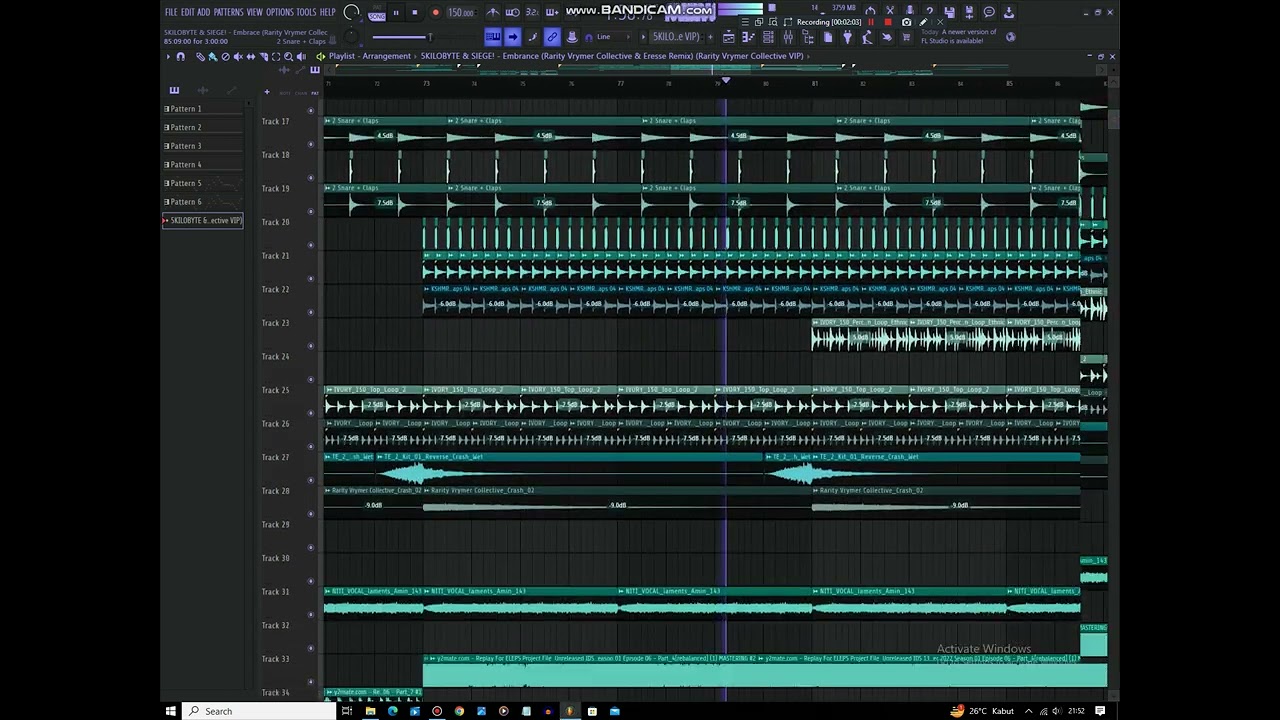Toggle the PAT/SONG mode switch
This screenshot has width=1280, height=720.
coord(377,13)
